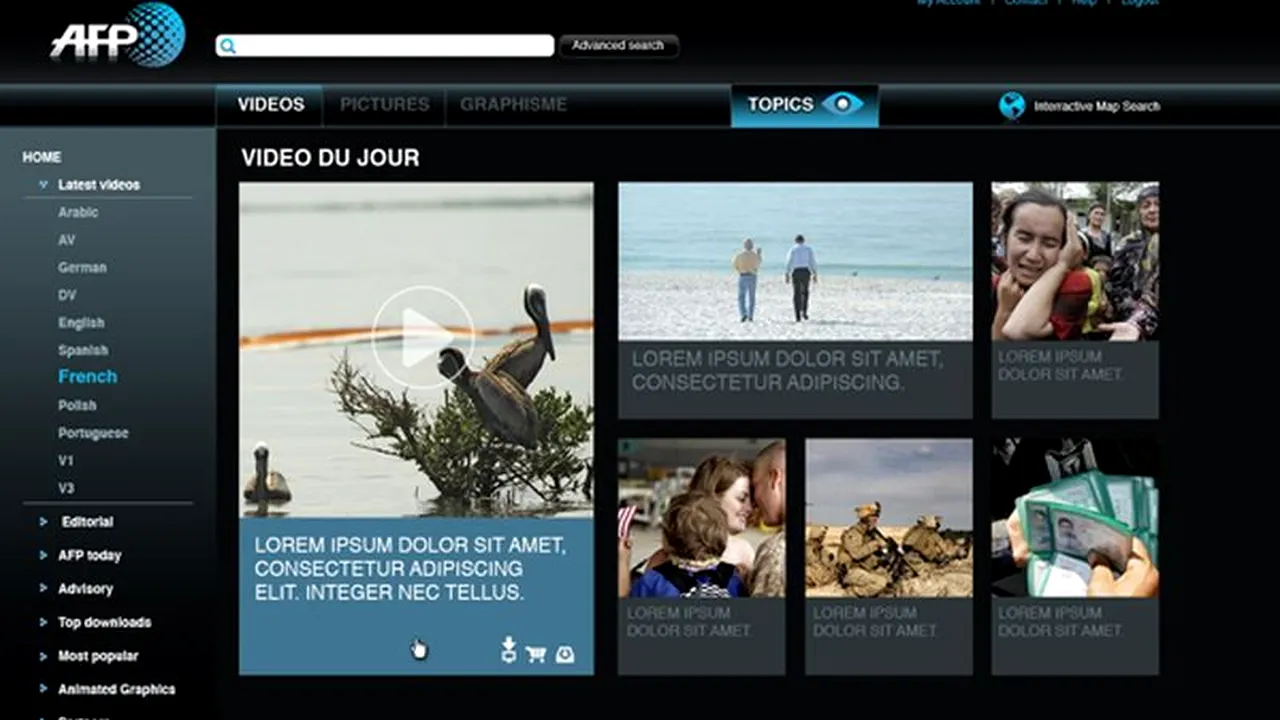Select Spanish in the language list
Viewport: 1280px width, 720px height.
pyautogui.click(x=83, y=351)
